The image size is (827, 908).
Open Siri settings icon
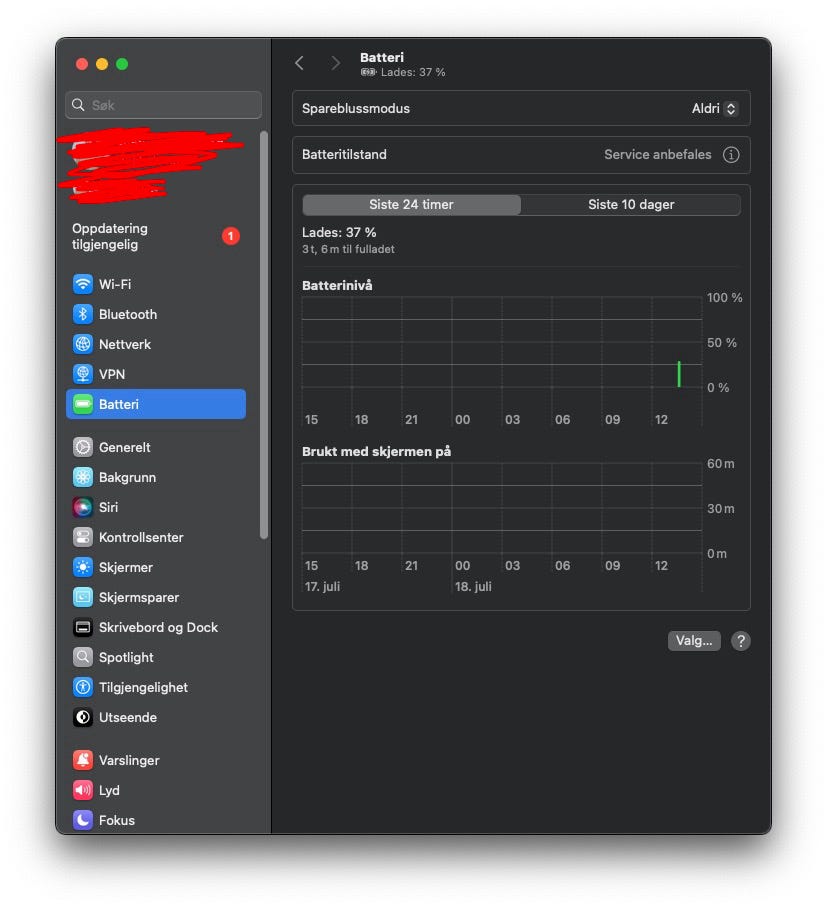pyautogui.click(x=83, y=507)
